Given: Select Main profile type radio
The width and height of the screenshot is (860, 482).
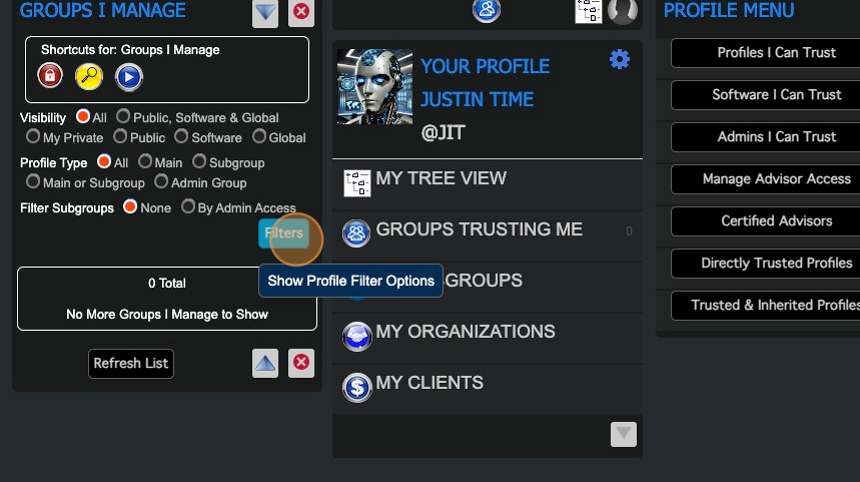Looking at the screenshot, I should coord(145,161).
